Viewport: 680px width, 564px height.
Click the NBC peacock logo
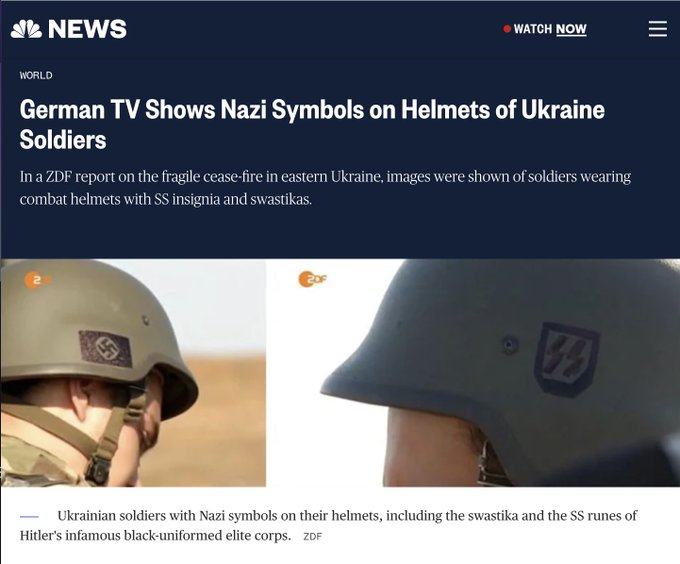26,29
